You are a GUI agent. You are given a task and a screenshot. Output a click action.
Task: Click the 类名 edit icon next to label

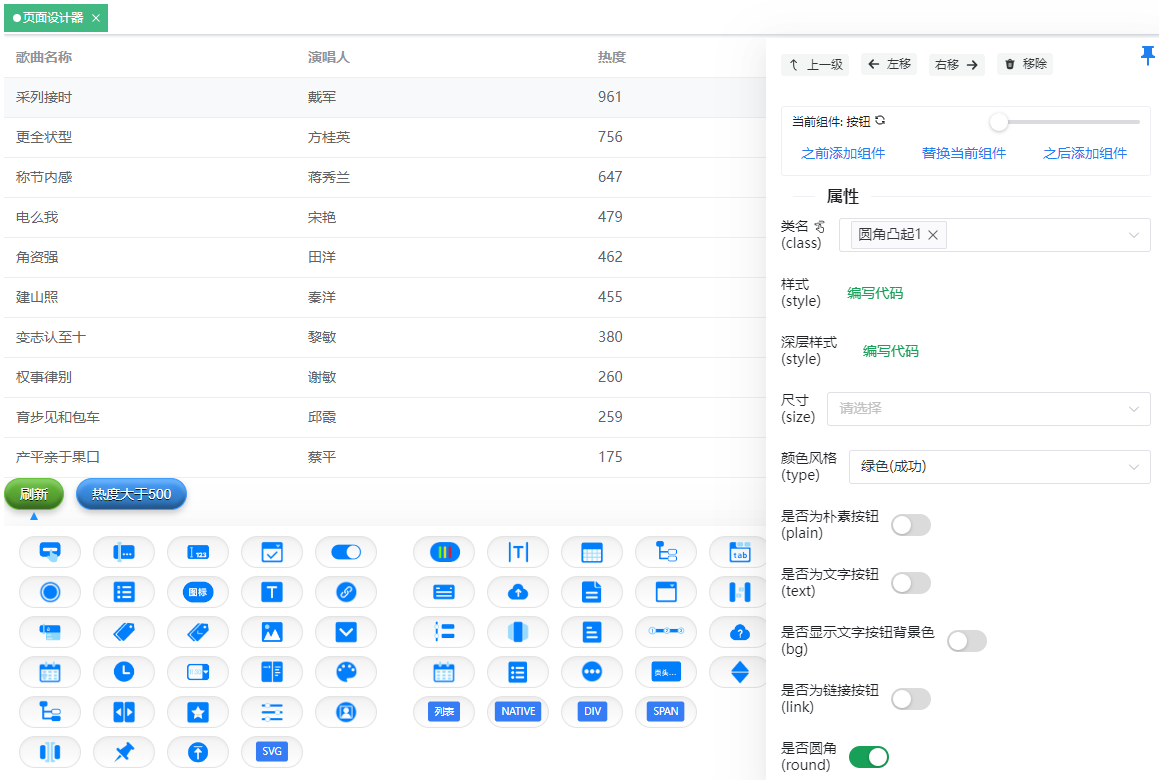[x=820, y=226]
